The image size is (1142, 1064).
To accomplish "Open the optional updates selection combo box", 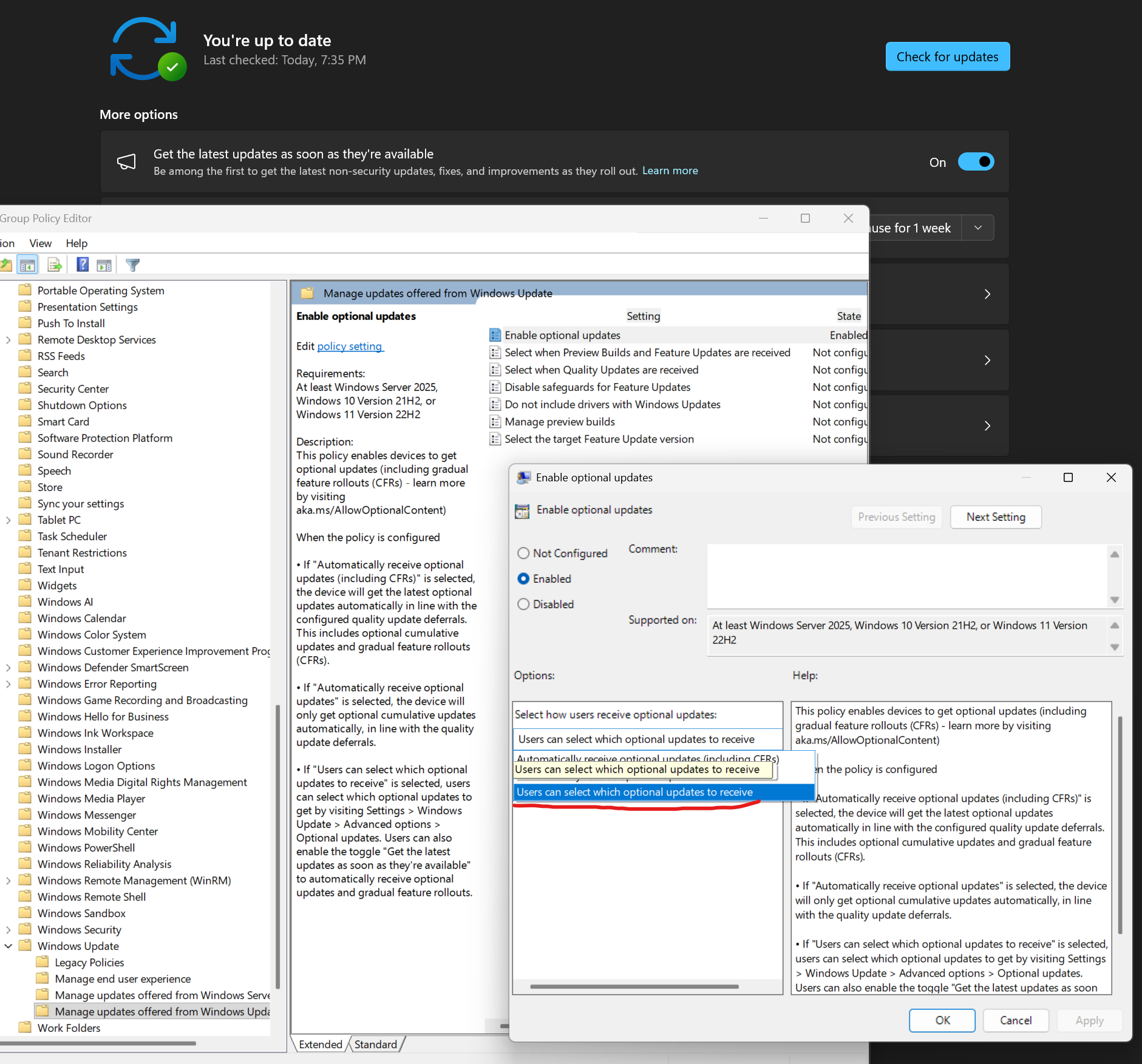I will 648,739.
